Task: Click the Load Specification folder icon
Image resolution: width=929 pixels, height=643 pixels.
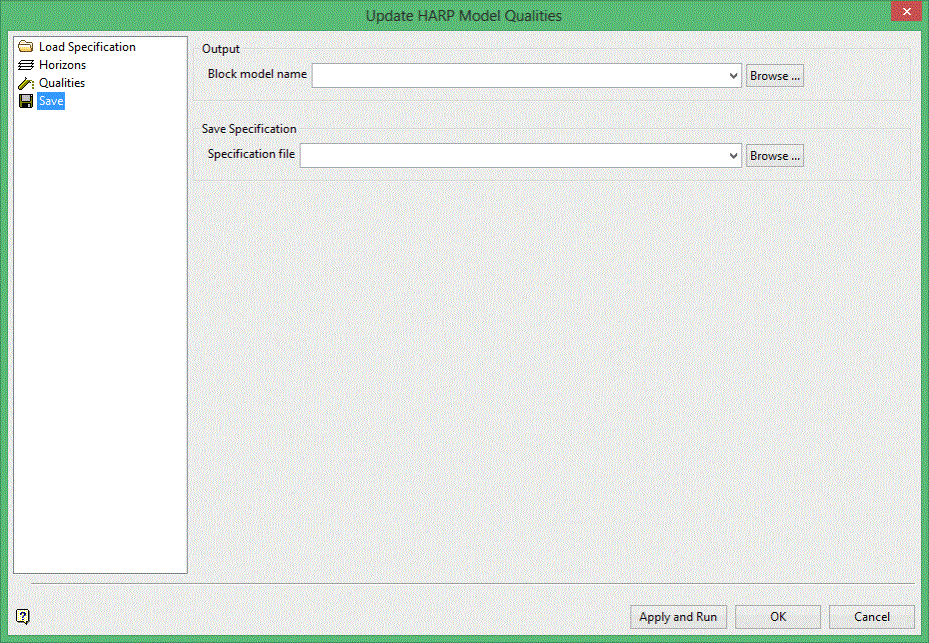Action: click(x=25, y=46)
